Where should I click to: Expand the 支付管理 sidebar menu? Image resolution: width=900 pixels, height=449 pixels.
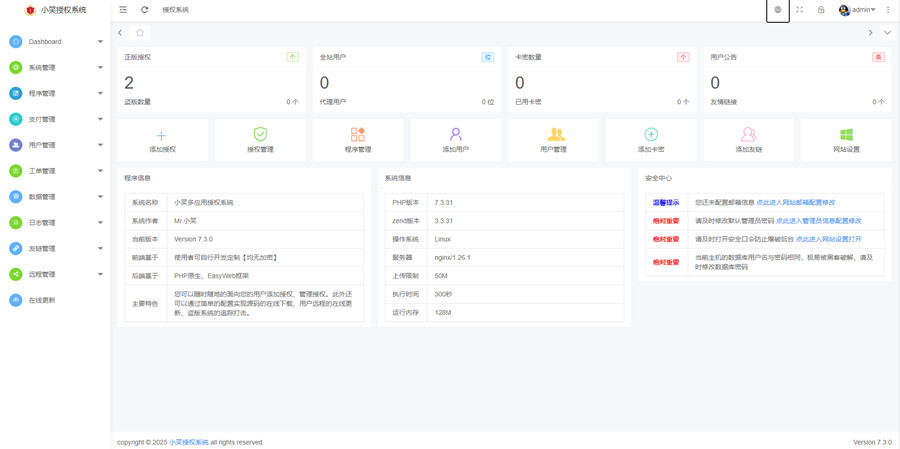pos(56,119)
